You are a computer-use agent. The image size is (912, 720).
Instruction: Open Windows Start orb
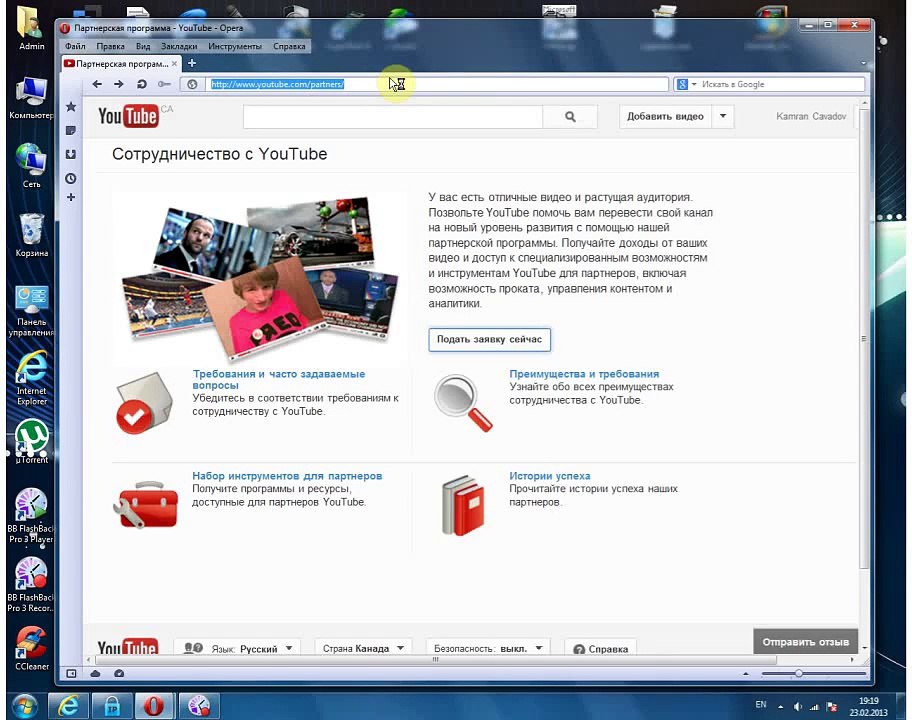click(x=24, y=706)
